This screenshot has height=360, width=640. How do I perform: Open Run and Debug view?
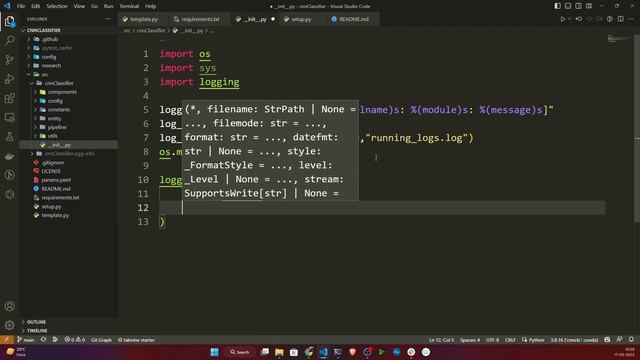9,79
